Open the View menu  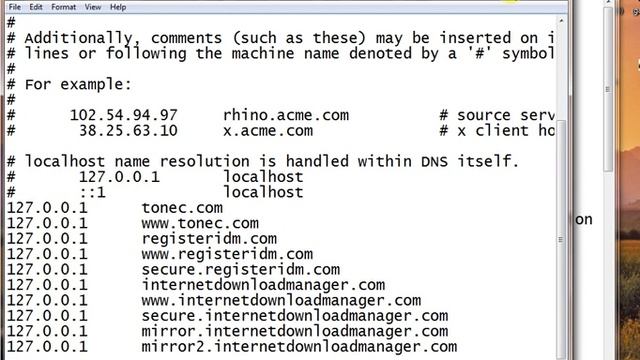(x=93, y=7)
